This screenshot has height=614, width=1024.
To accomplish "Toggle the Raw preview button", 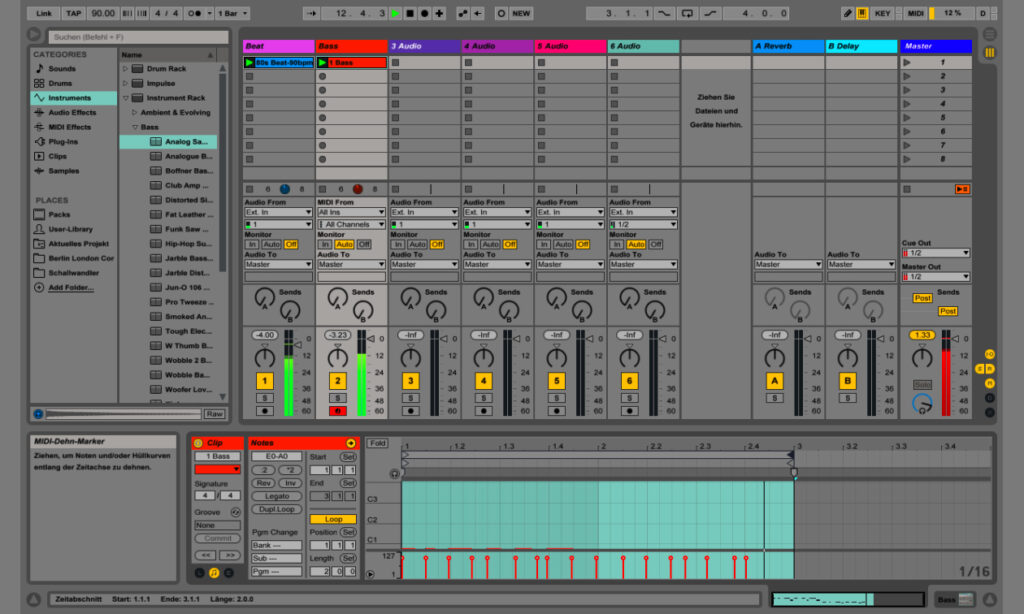I will pos(214,414).
